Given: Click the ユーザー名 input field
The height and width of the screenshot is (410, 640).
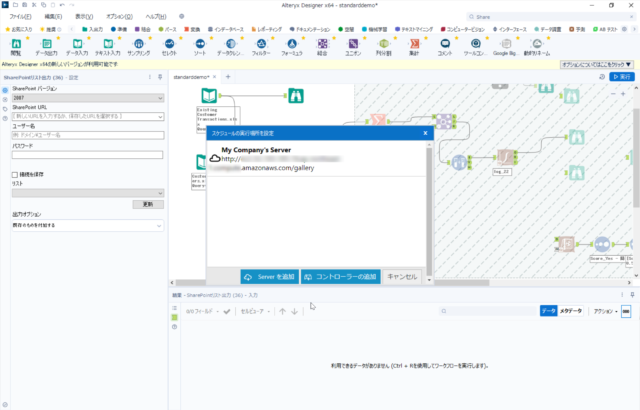Looking at the screenshot, I should (x=88, y=135).
